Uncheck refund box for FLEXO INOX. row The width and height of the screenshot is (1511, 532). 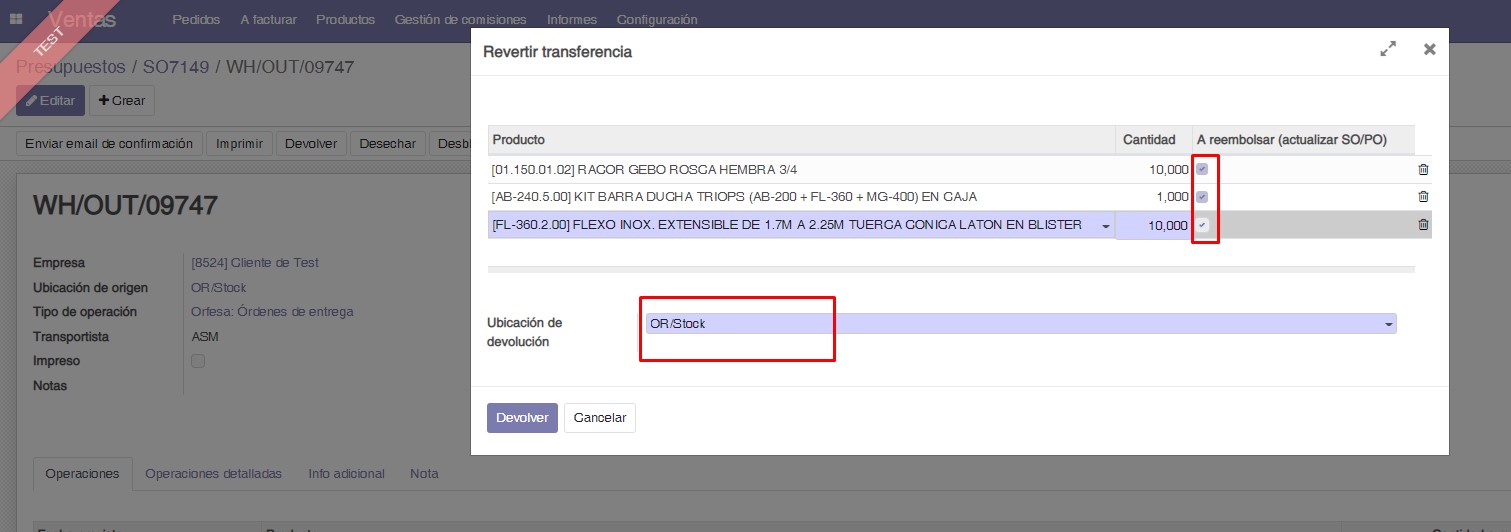pos(1202,225)
